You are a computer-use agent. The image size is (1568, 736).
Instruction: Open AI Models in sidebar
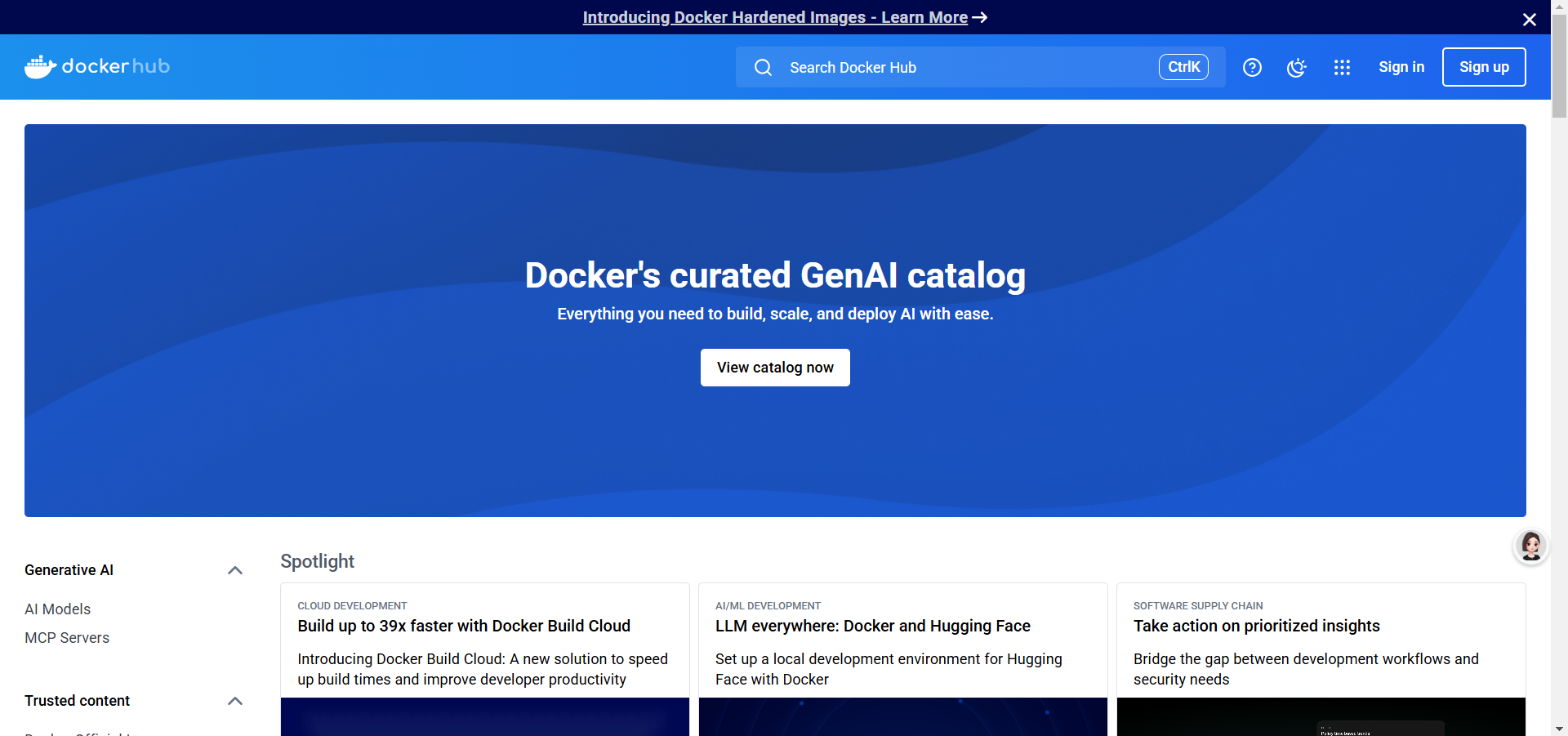[57, 609]
